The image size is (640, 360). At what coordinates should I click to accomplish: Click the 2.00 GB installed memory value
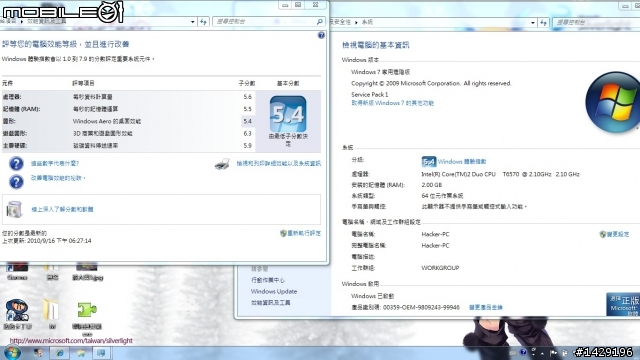pyautogui.click(x=432, y=185)
